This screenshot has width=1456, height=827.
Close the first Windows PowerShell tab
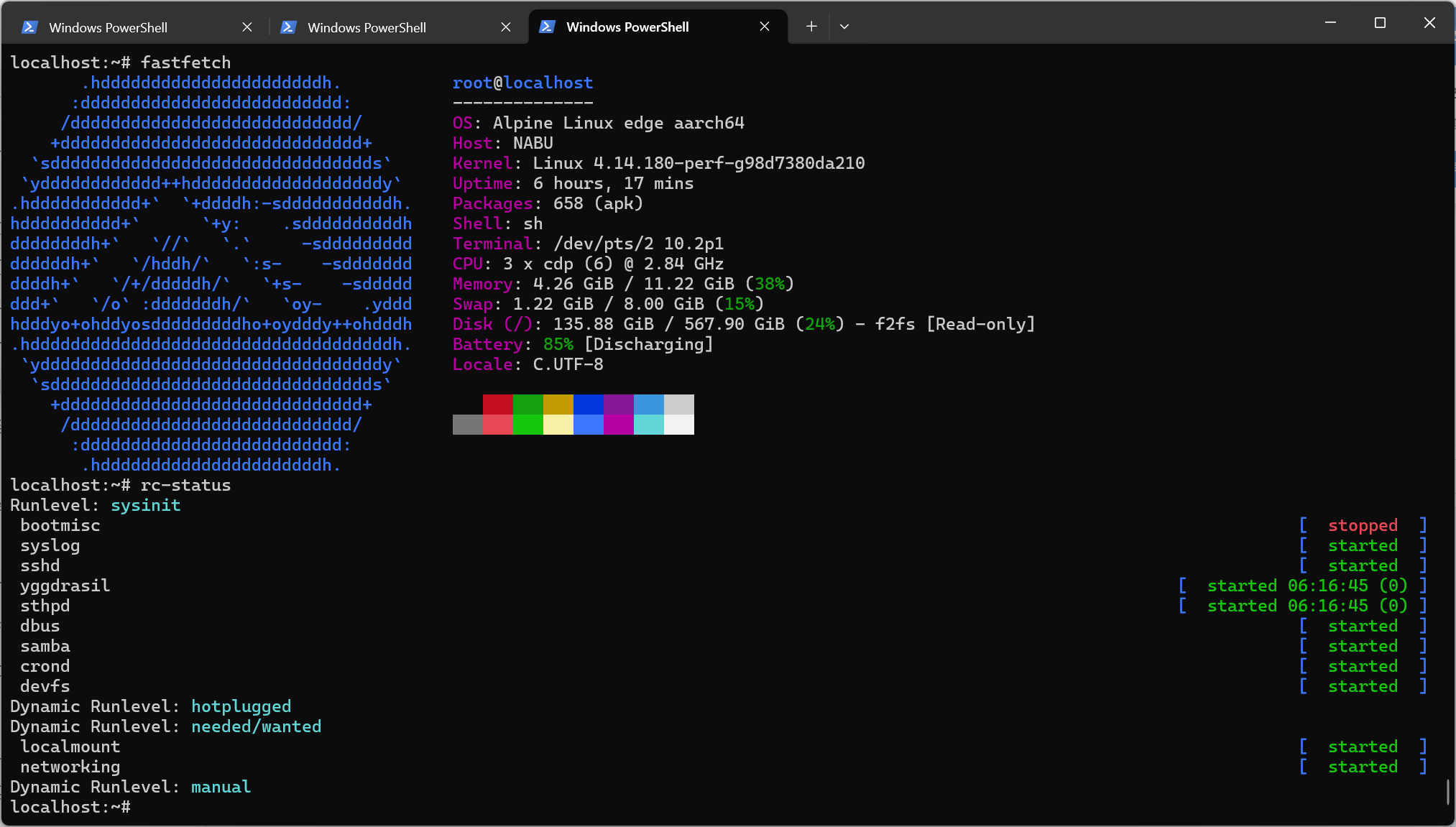247,27
